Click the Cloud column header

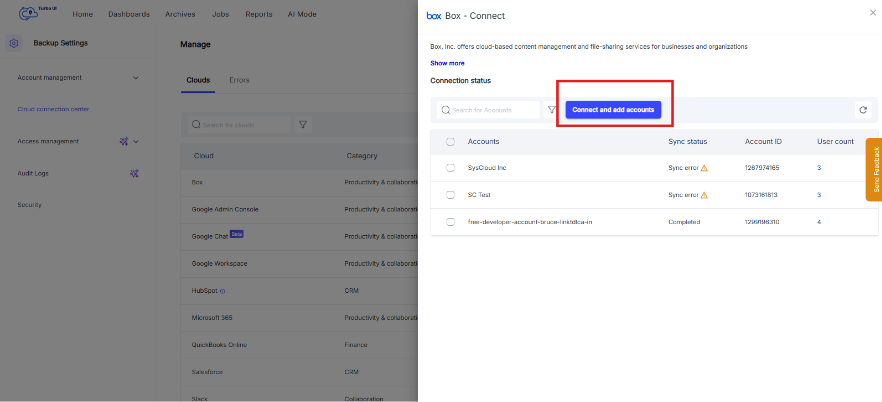204,156
